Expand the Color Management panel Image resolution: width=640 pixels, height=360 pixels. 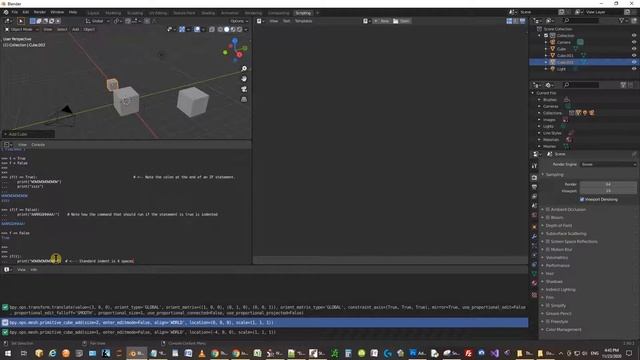coord(563,329)
